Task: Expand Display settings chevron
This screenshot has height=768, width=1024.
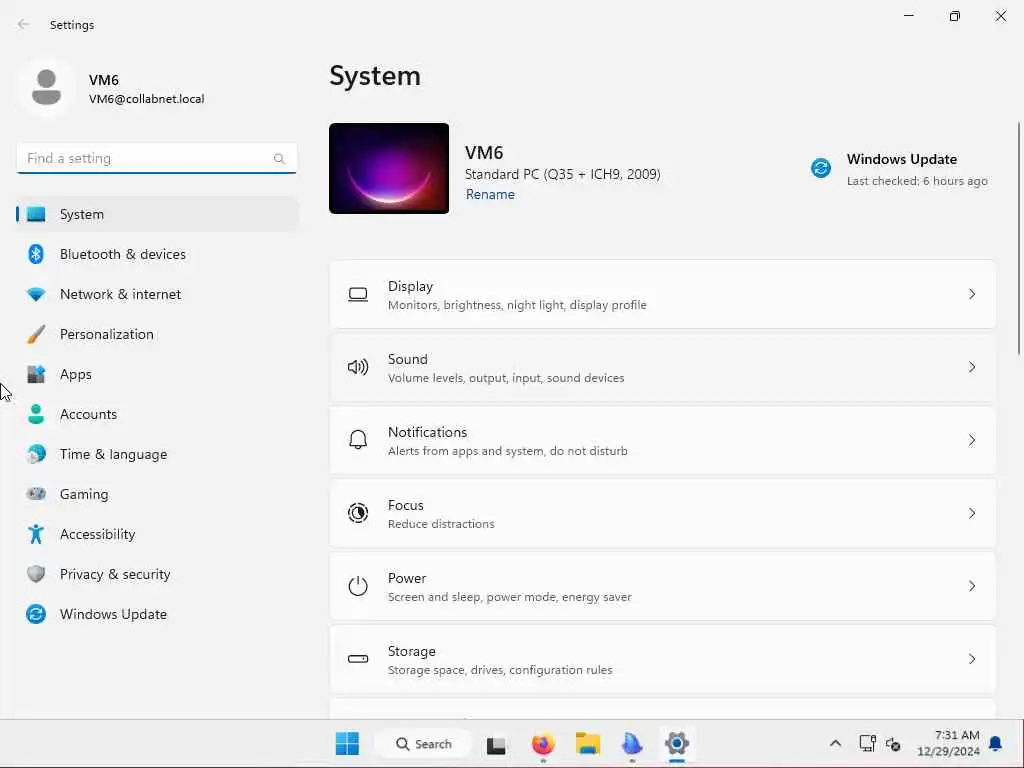Action: pos(972,295)
